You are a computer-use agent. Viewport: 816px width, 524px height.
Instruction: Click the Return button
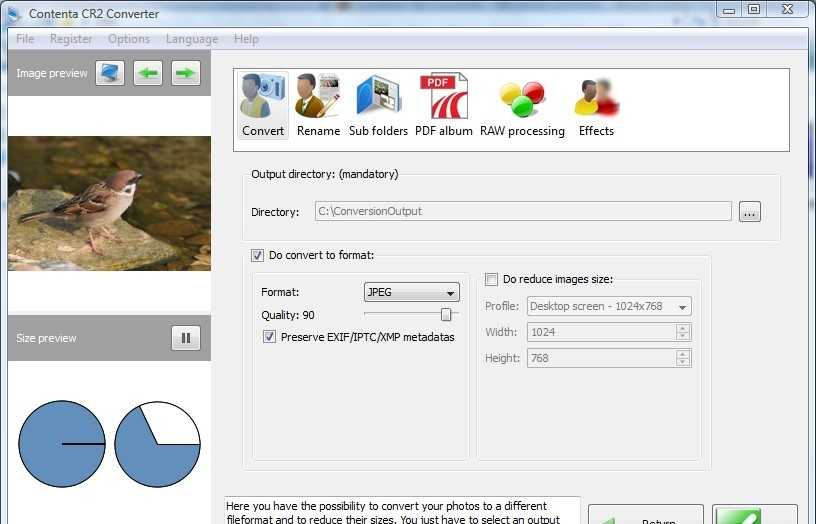(x=646, y=515)
